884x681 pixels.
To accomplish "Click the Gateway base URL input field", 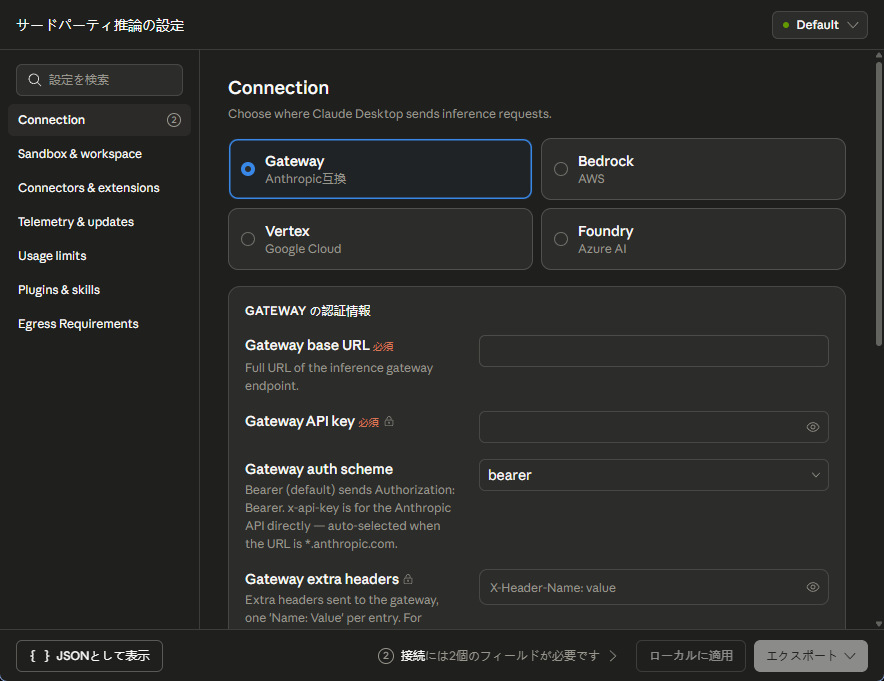I will pos(653,351).
